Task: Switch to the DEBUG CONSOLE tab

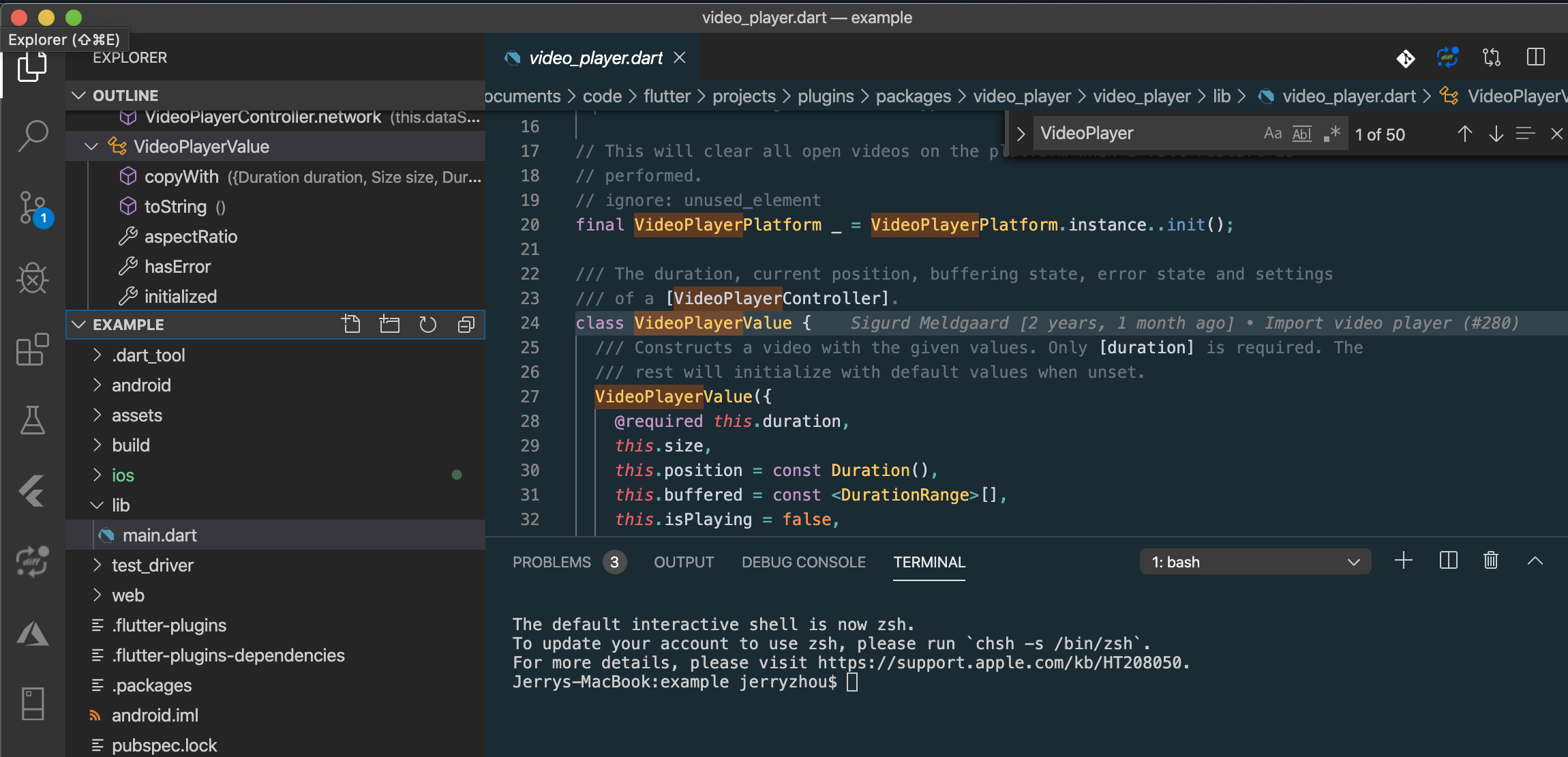Action: (803, 562)
